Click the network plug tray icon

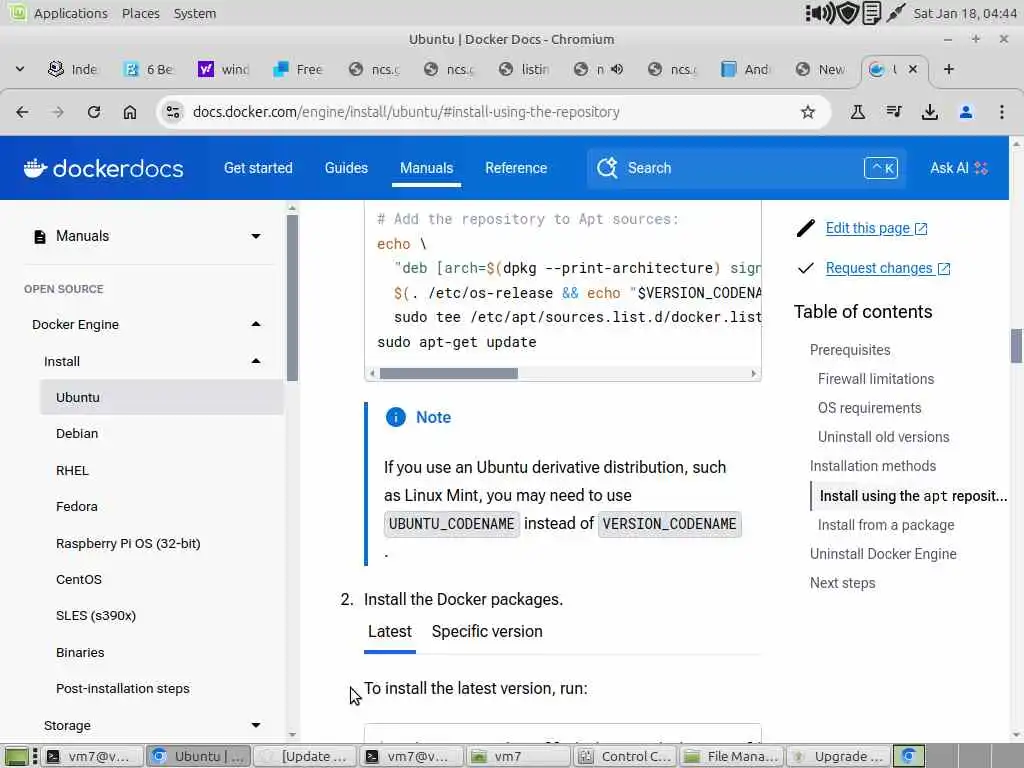coord(896,13)
